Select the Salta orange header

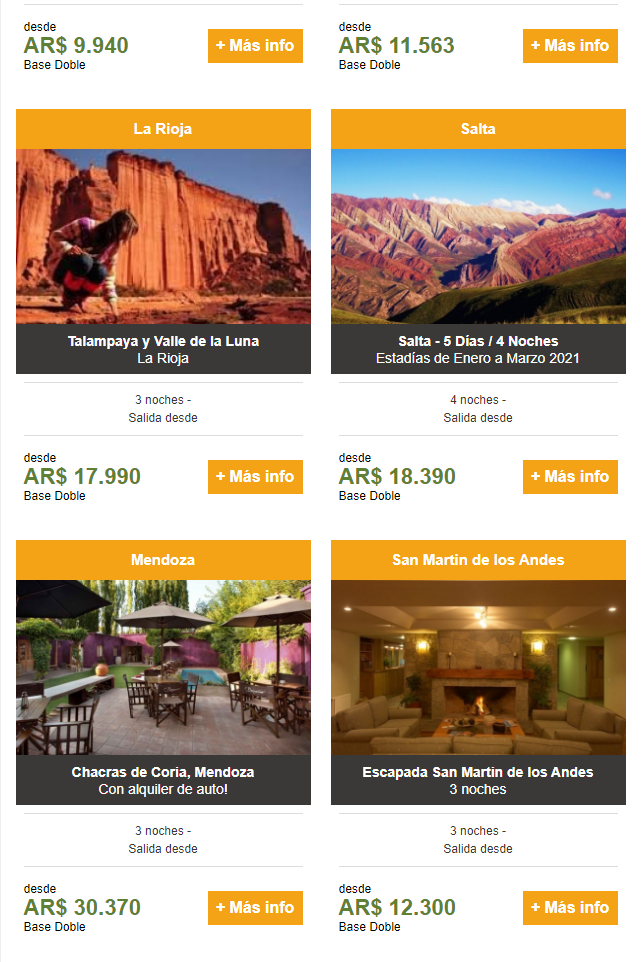coord(478,129)
